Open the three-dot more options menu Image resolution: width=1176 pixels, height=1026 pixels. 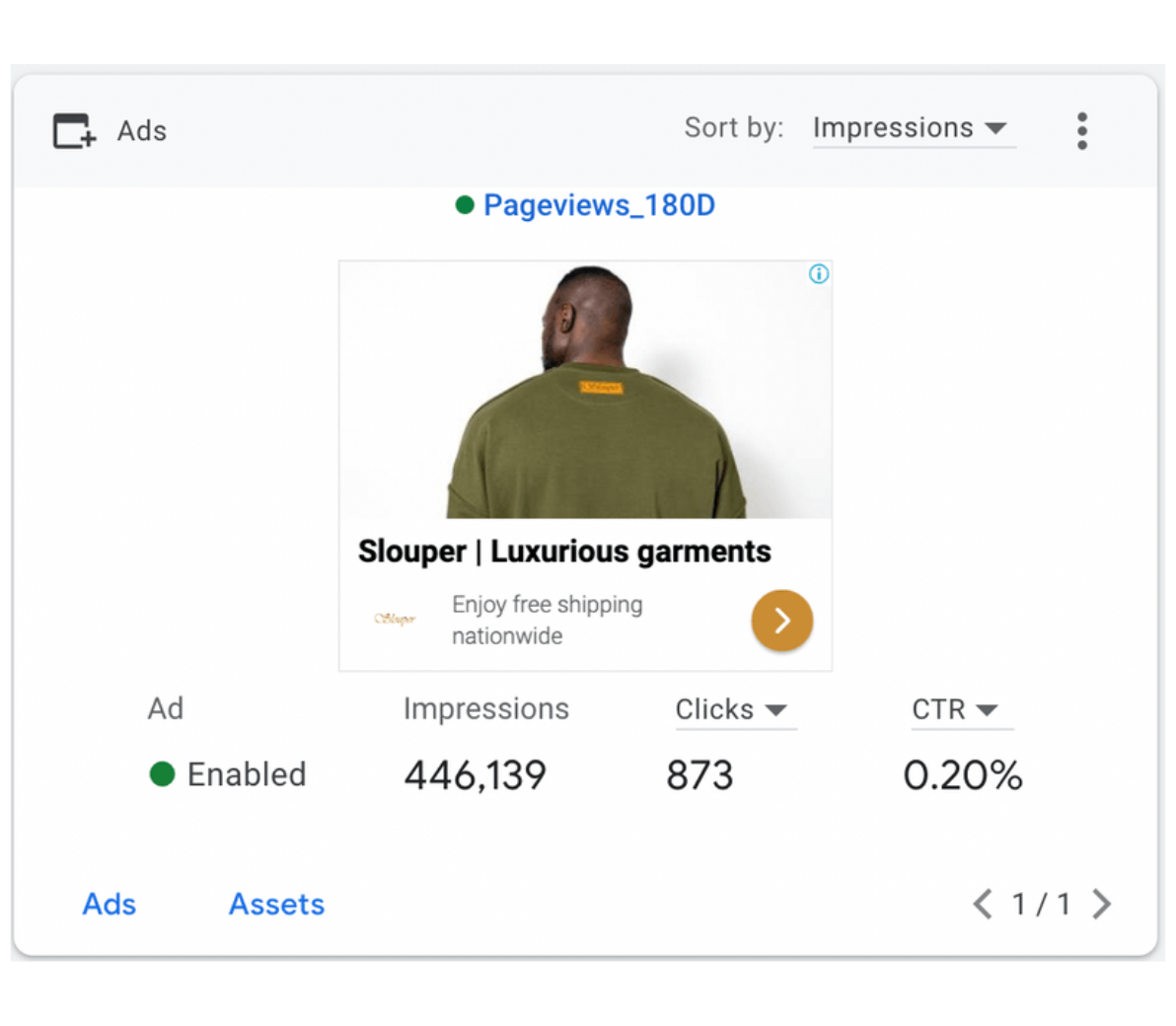(1081, 131)
